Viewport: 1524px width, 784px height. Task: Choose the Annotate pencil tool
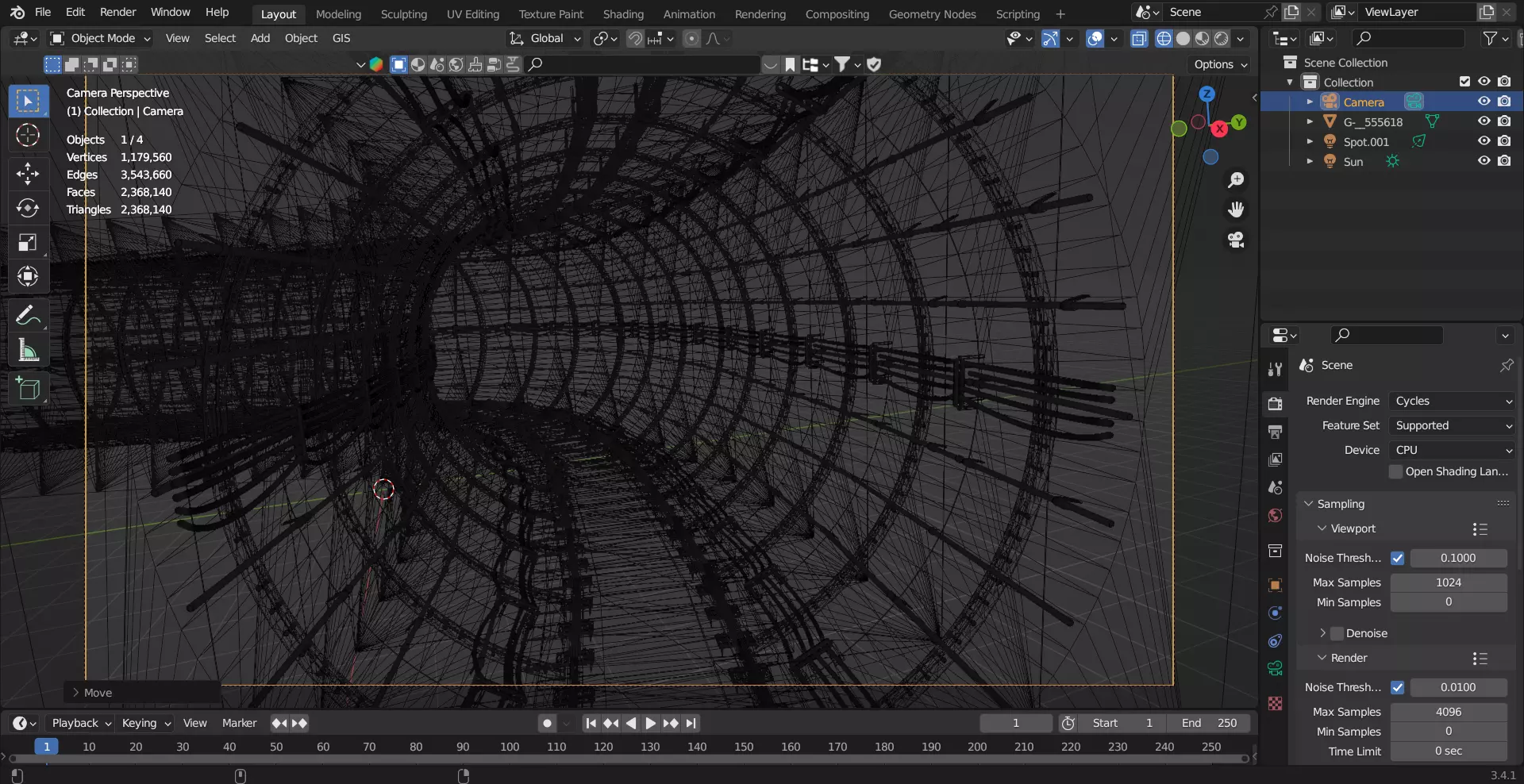pyautogui.click(x=28, y=315)
